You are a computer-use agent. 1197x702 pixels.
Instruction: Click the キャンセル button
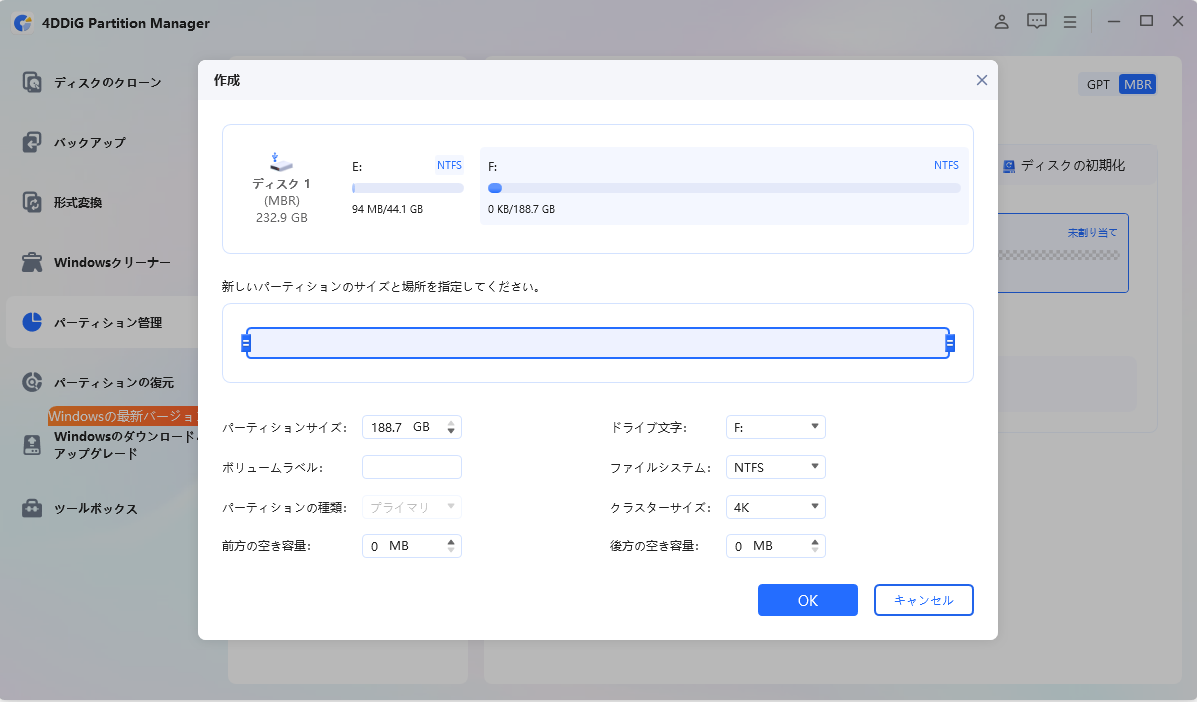pos(924,600)
